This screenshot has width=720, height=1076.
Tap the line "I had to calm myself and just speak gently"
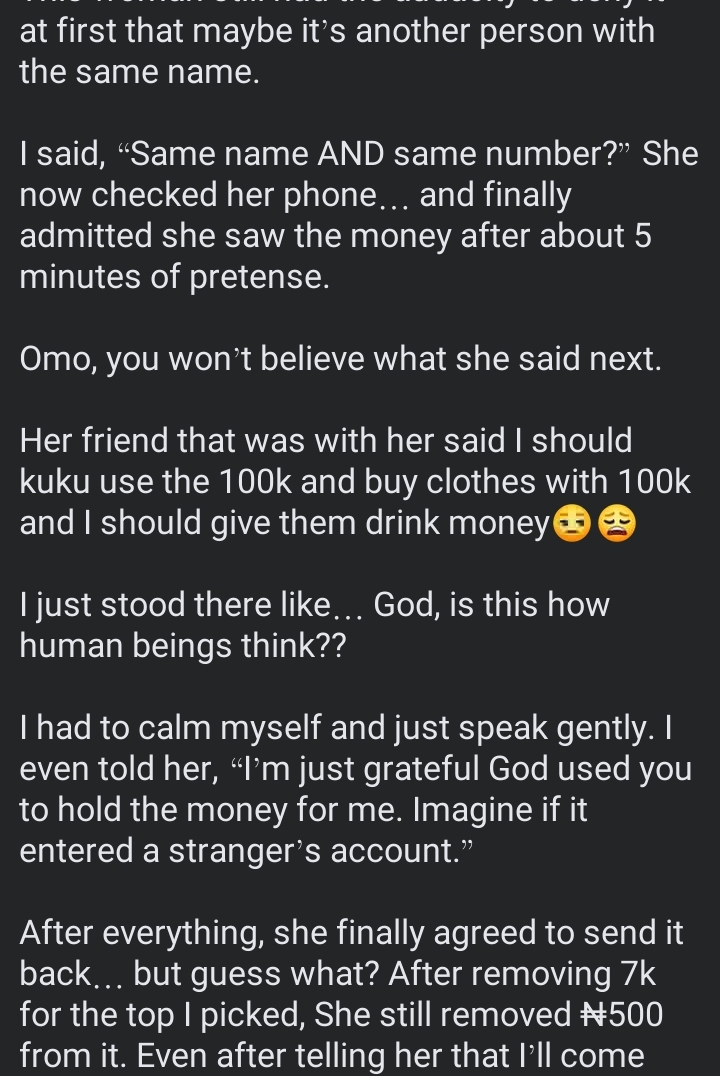[346, 728]
